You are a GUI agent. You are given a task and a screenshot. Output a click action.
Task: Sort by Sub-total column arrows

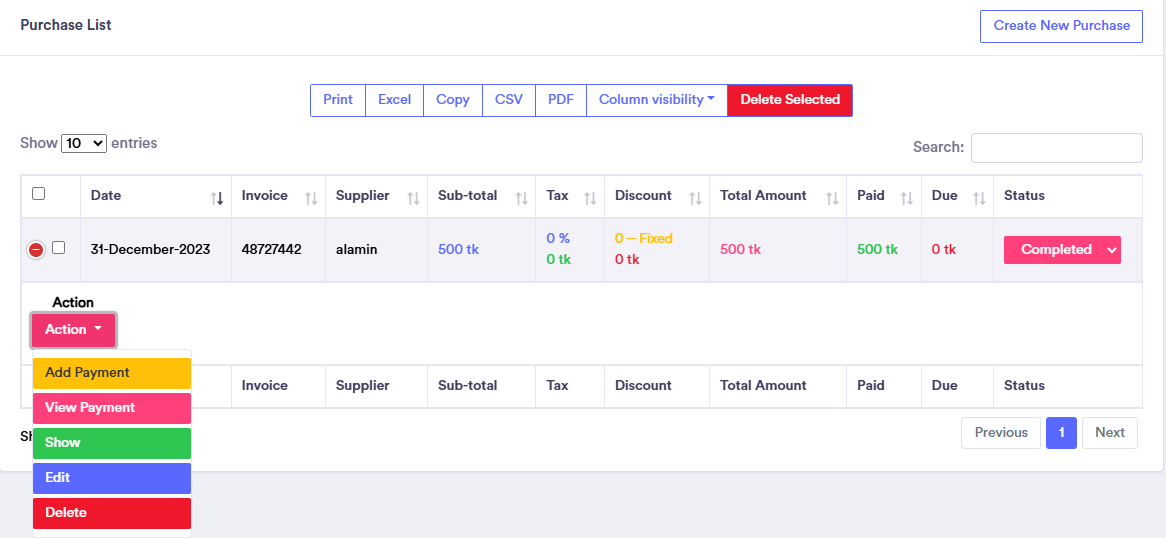(x=521, y=198)
